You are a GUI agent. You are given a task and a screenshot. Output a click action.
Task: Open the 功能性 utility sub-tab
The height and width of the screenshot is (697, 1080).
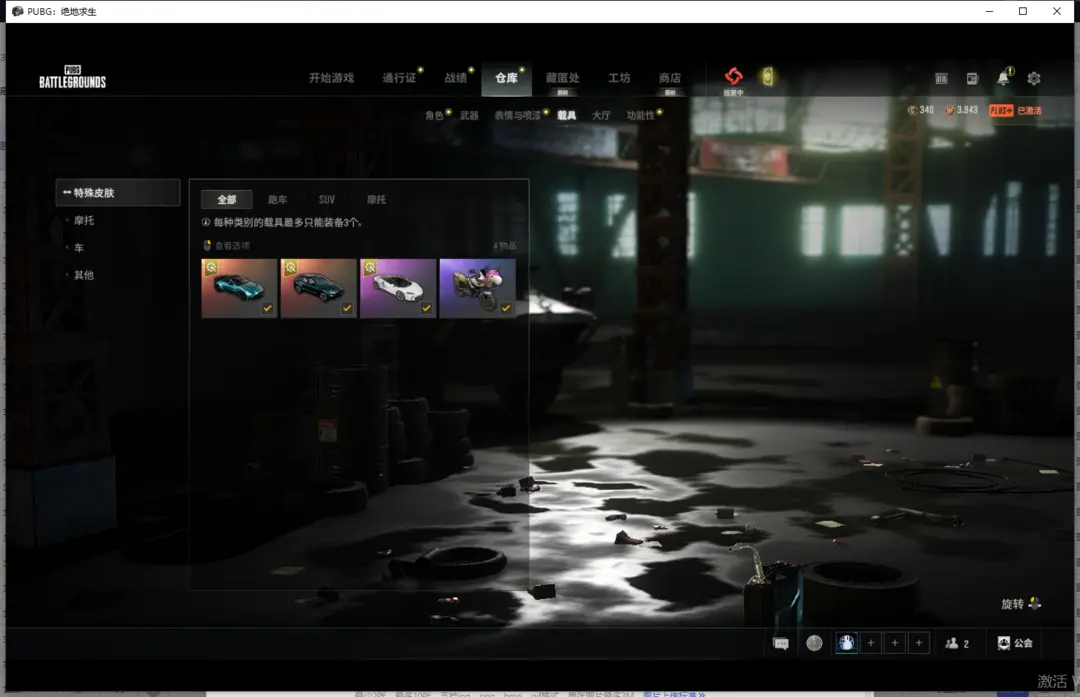coord(641,115)
